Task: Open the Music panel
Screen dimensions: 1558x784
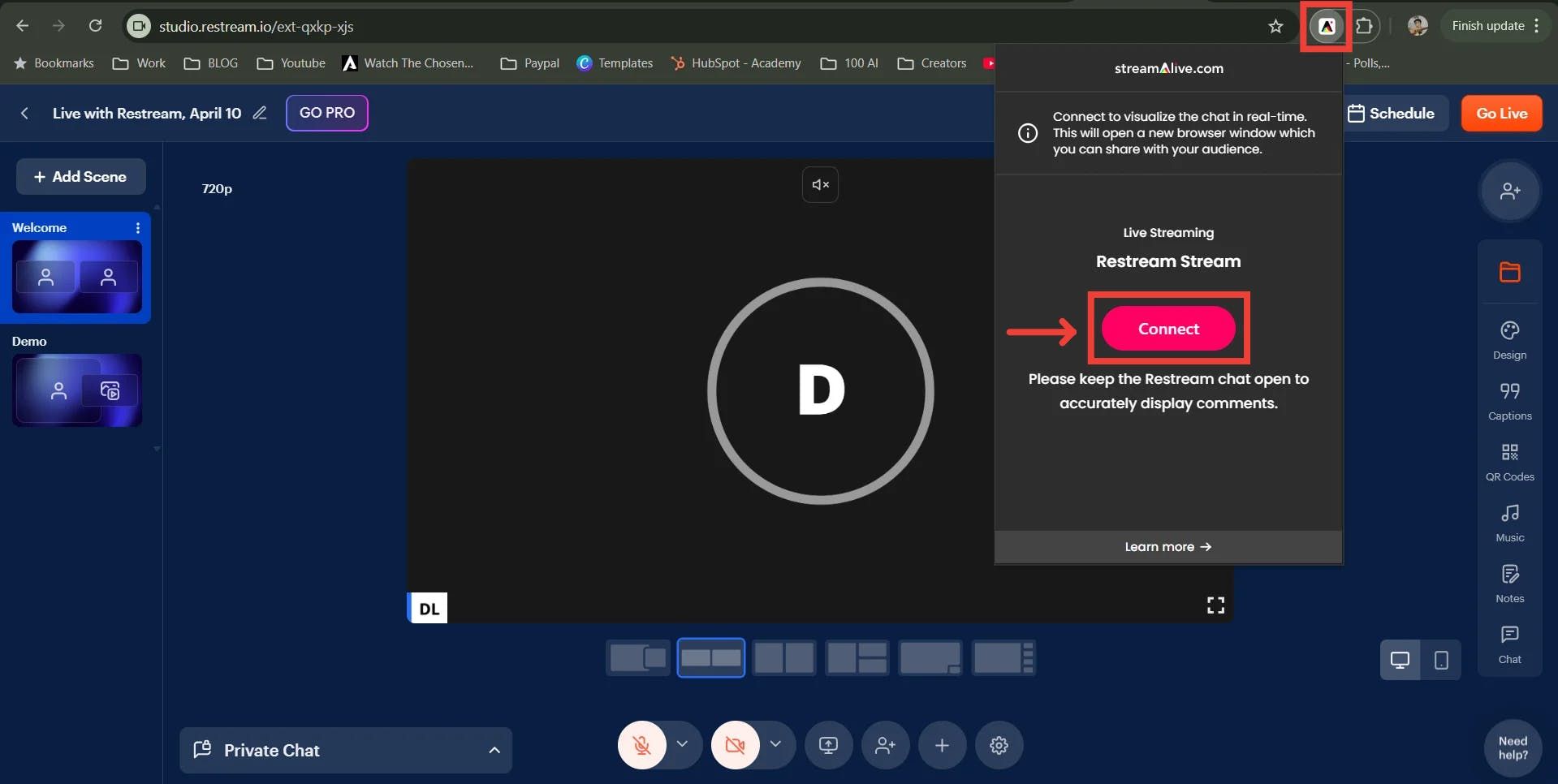Action: (1509, 523)
